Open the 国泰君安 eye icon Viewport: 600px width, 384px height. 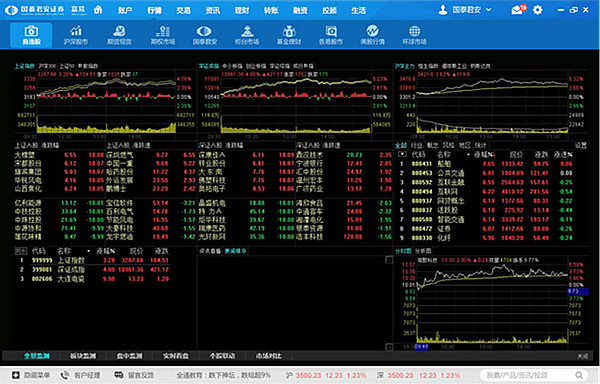[204, 35]
